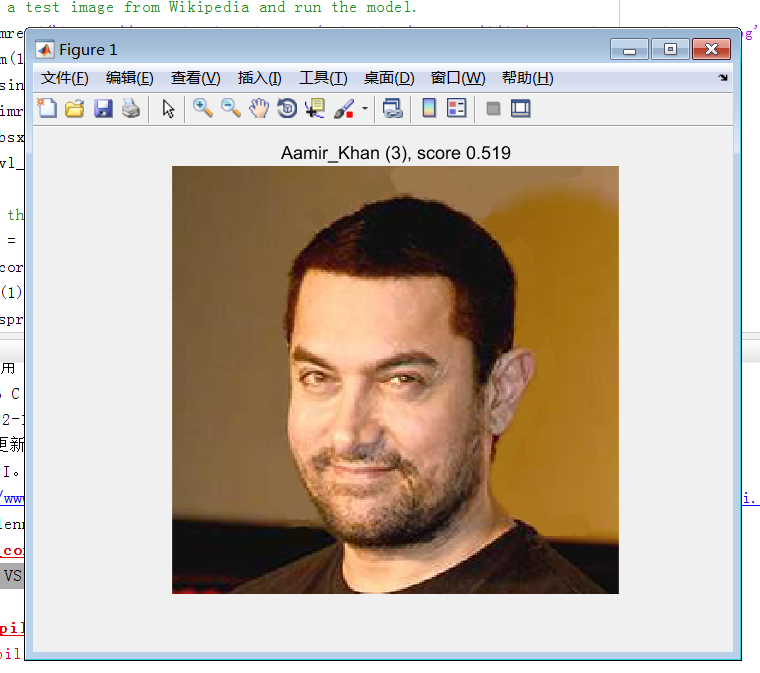Dock the figure using the menu-bar arrow
This screenshot has height=673, width=760.
[x=723, y=78]
